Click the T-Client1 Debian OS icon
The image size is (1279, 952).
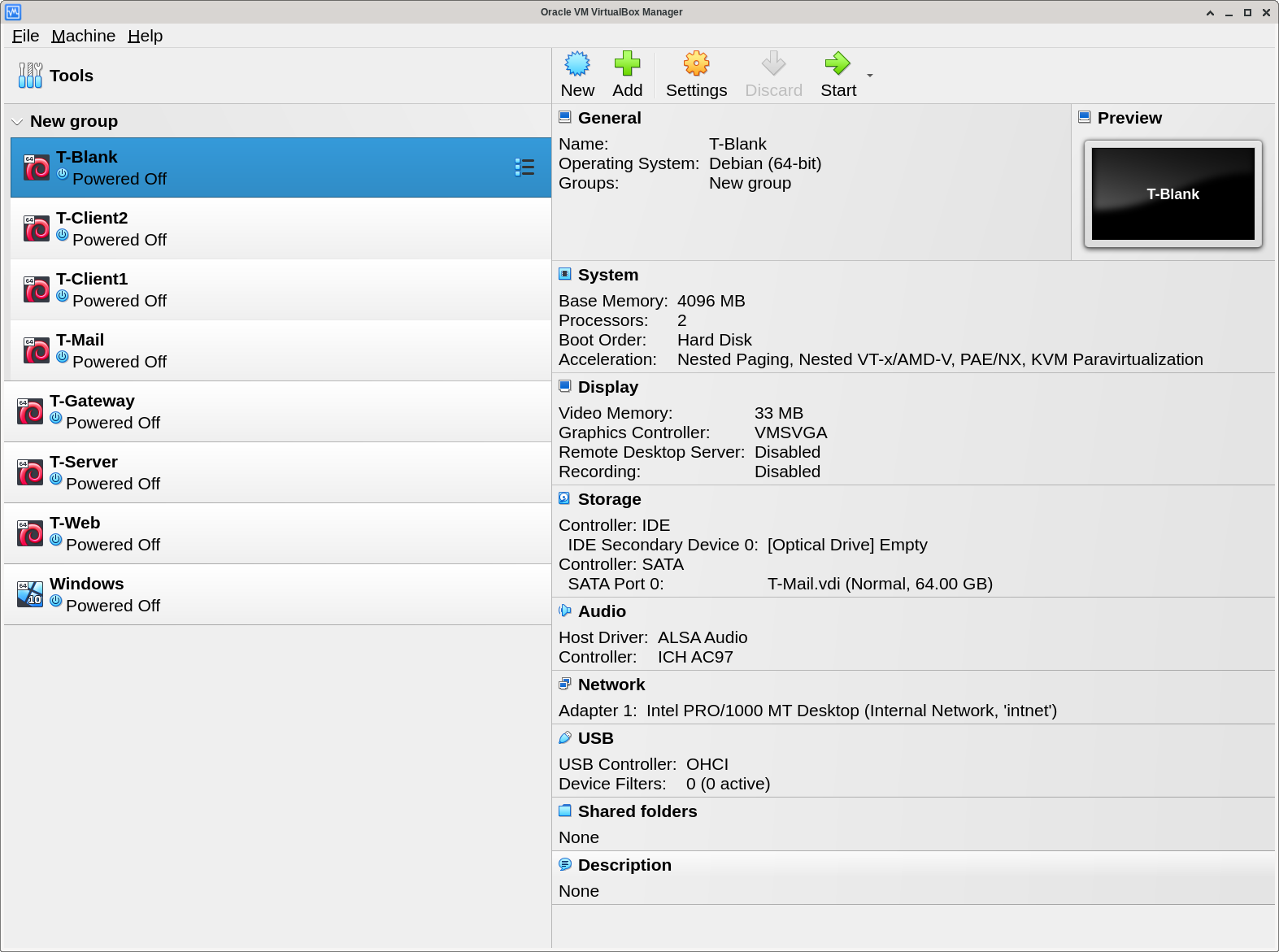pyautogui.click(x=37, y=289)
